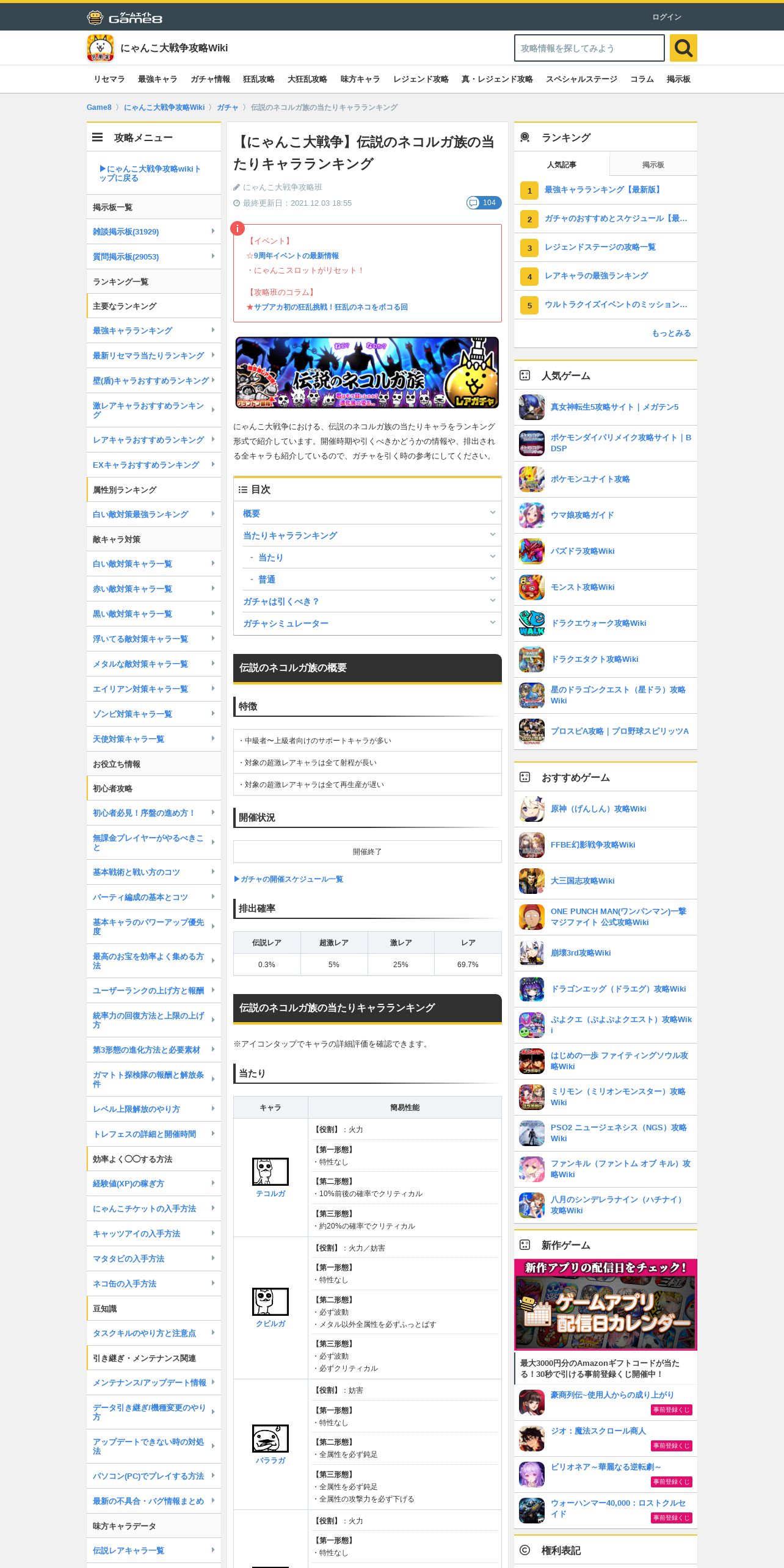Click the ドラクエタクト game icon
784x1568 pixels.
click(532, 659)
